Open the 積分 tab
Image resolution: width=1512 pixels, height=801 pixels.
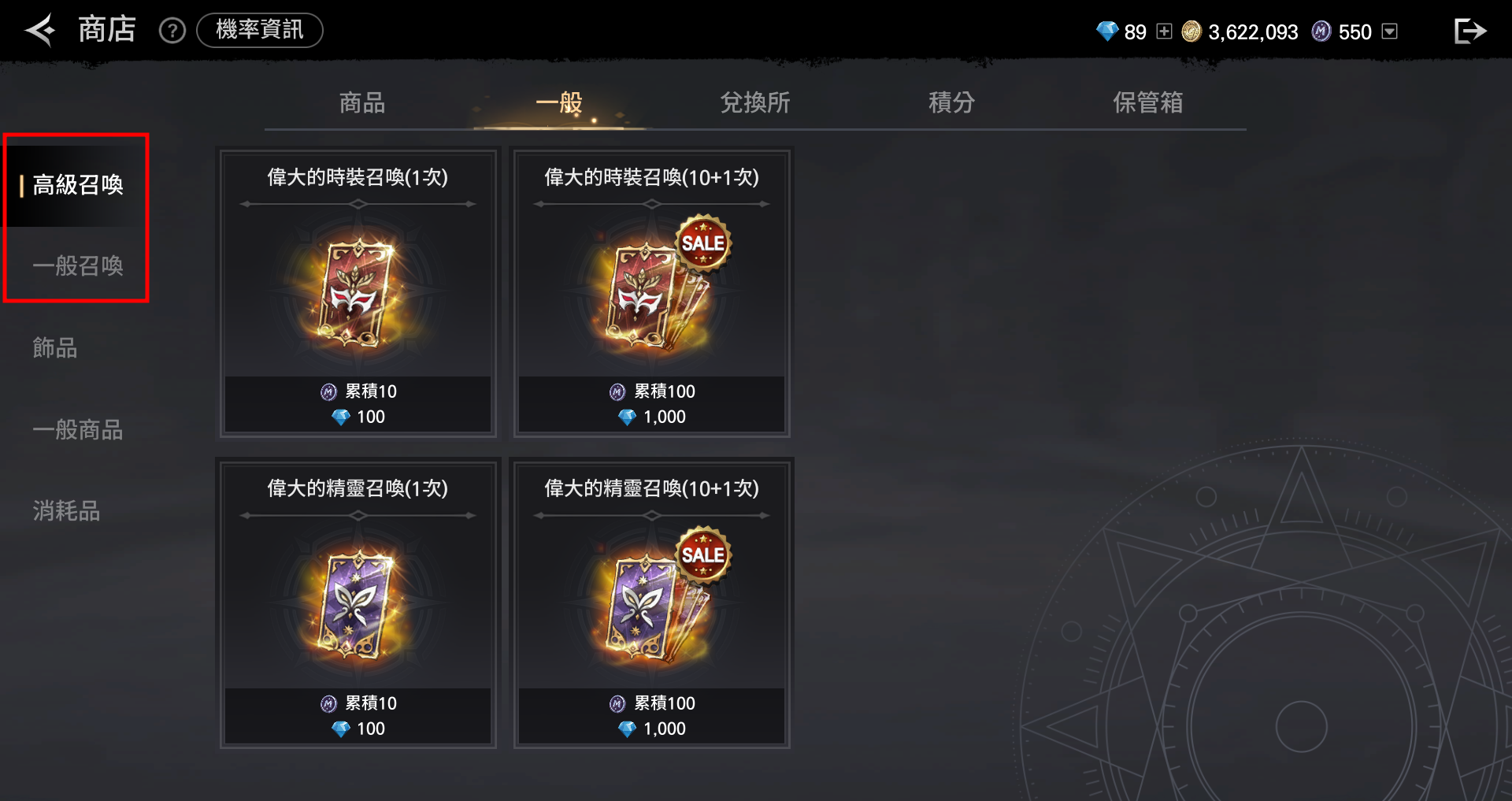951,102
